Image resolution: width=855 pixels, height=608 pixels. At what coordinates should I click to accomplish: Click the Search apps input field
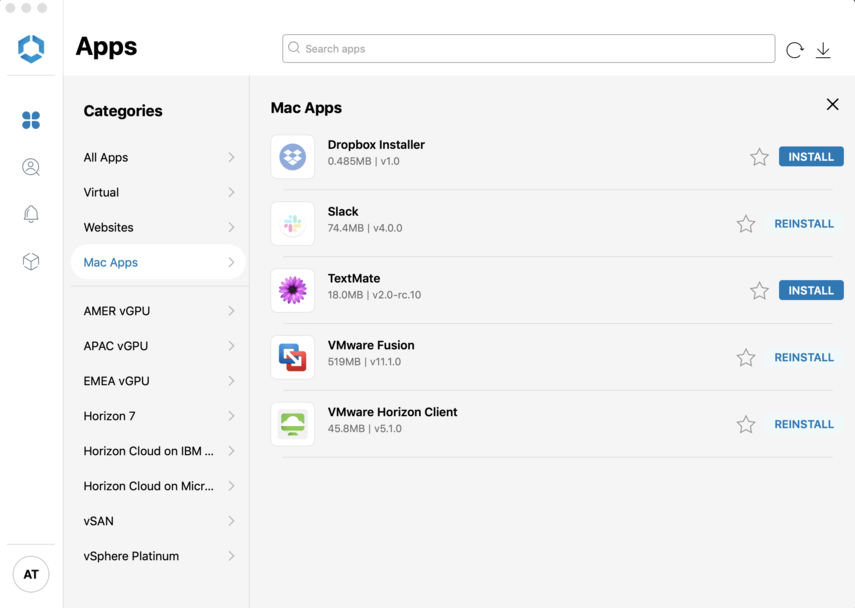(x=528, y=48)
